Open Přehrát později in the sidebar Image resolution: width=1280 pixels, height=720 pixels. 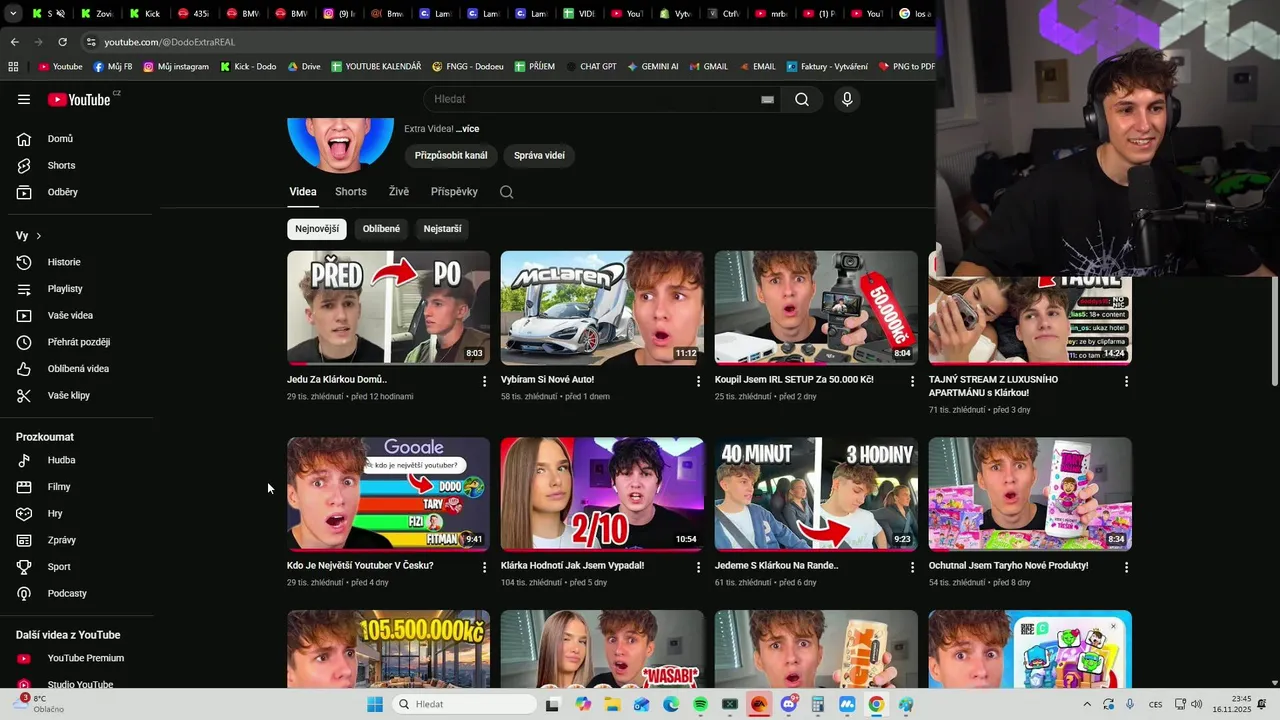coord(80,342)
